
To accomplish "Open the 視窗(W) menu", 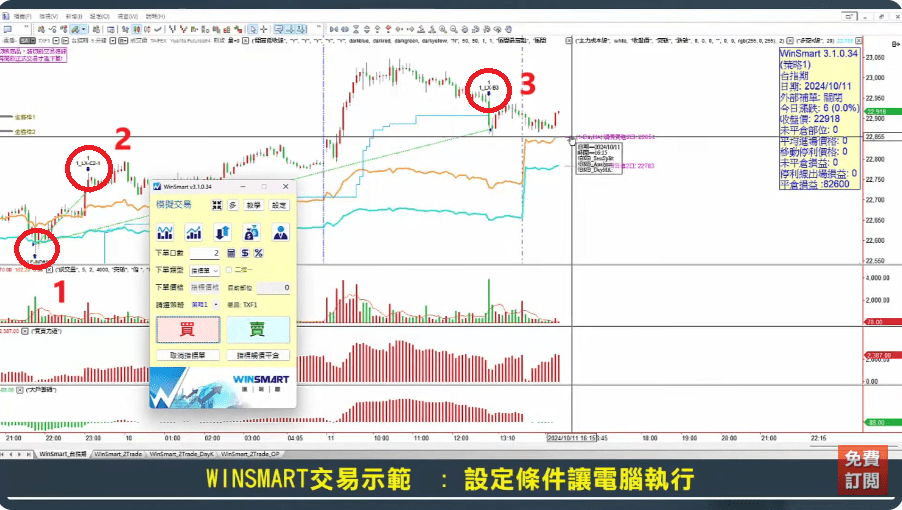I will coord(127,17).
